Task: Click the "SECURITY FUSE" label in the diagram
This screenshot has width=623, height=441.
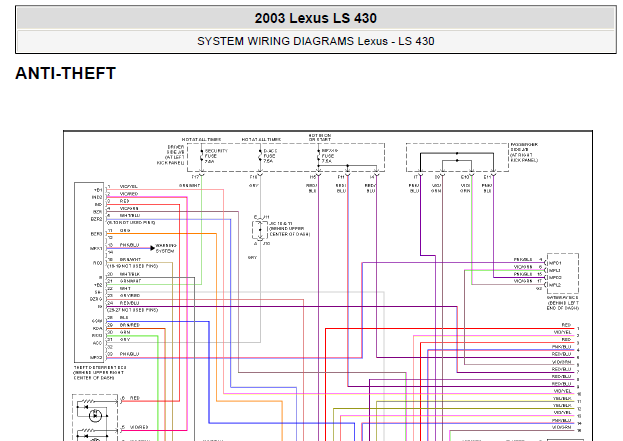Action: 216,156
